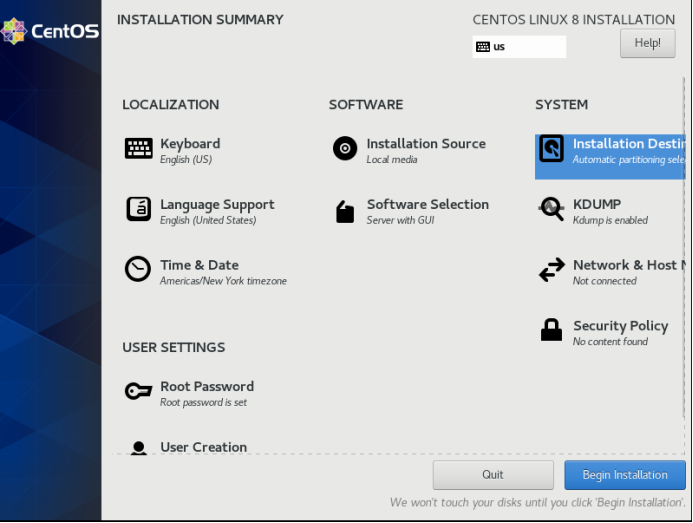Click 'English (US)' keyboard status text

pos(186,160)
